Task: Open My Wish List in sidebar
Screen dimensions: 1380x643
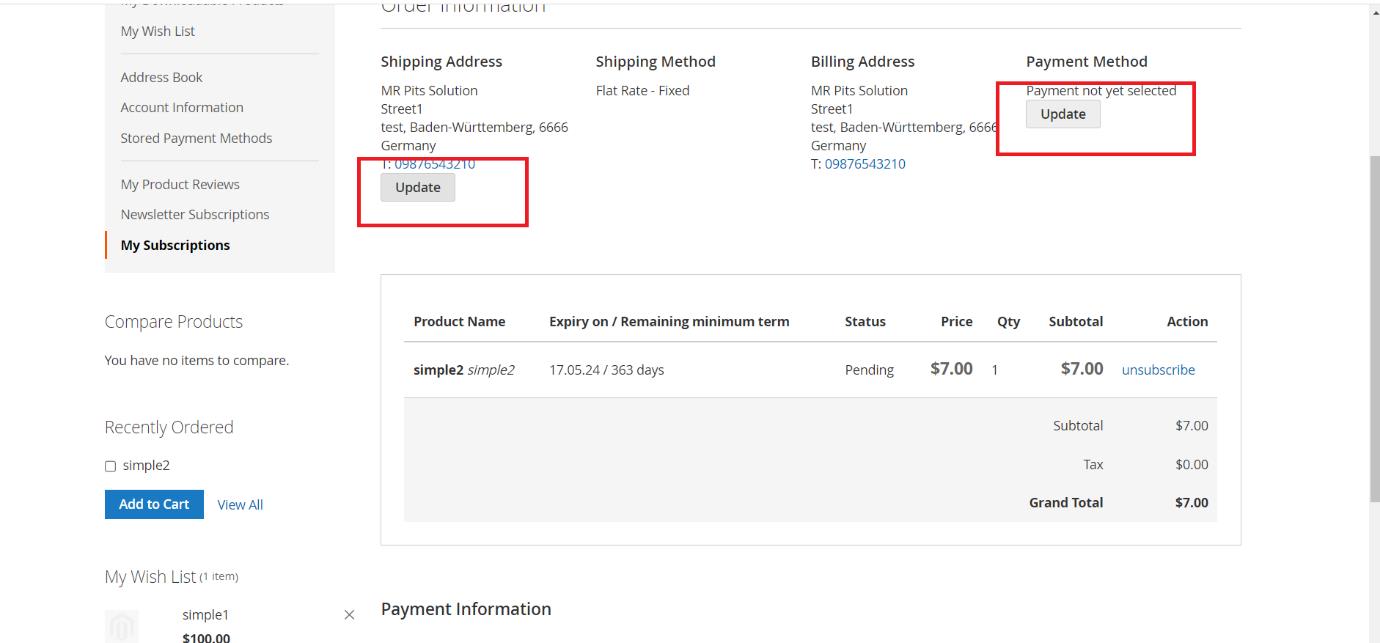Action: tap(158, 31)
